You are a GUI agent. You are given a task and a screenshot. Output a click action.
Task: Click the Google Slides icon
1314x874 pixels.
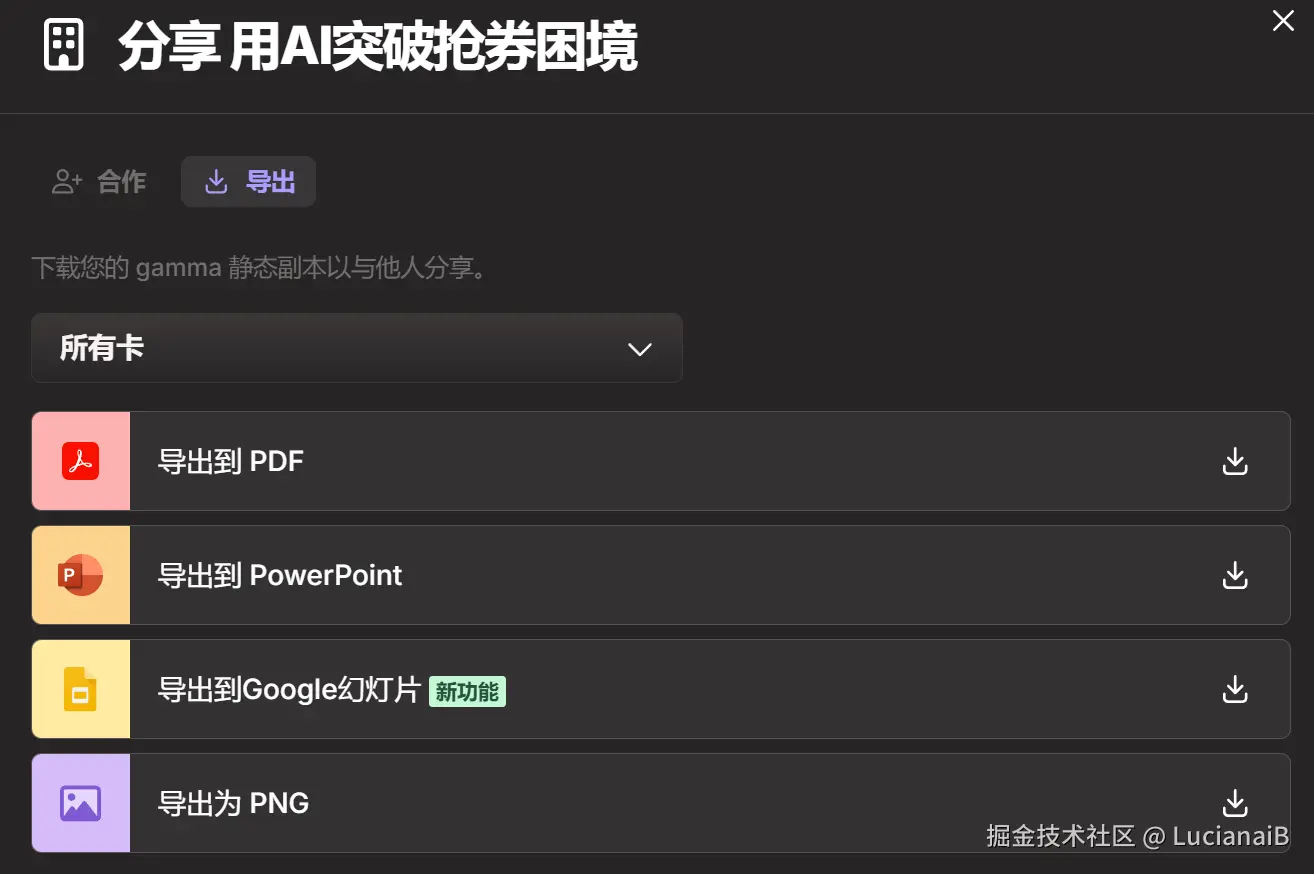(x=80, y=689)
